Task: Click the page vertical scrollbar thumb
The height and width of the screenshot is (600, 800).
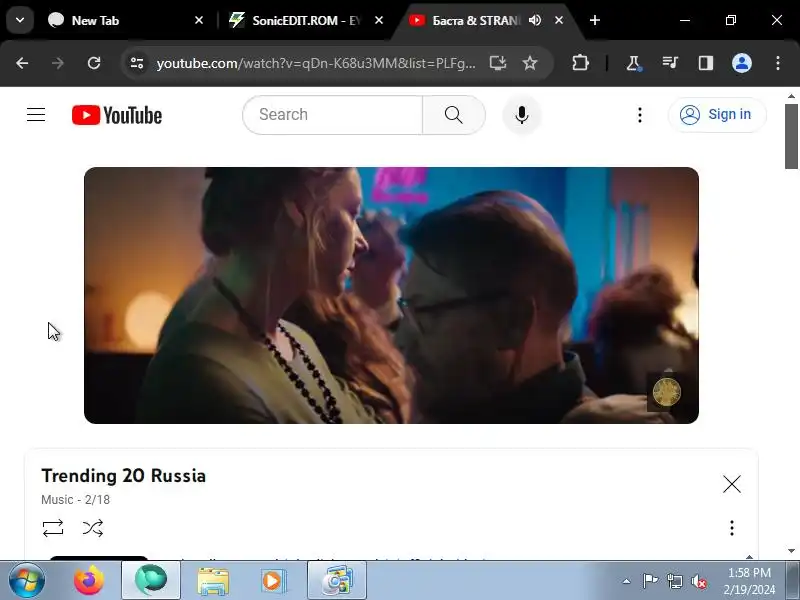Action: tap(791, 136)
